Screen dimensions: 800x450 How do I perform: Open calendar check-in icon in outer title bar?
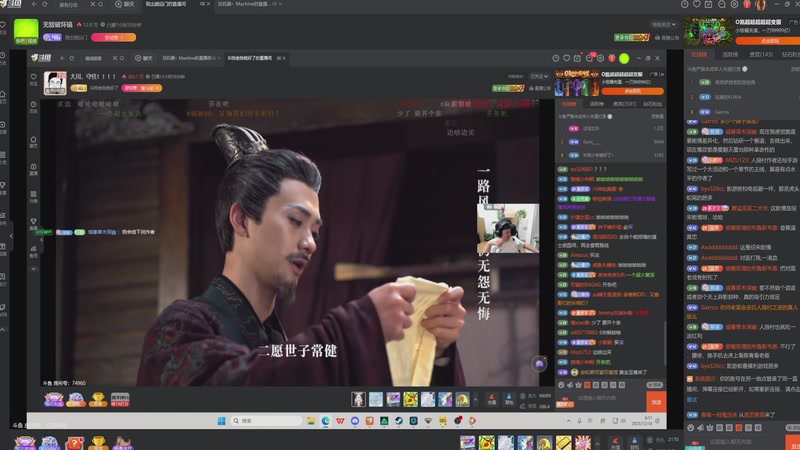(709, 4)
